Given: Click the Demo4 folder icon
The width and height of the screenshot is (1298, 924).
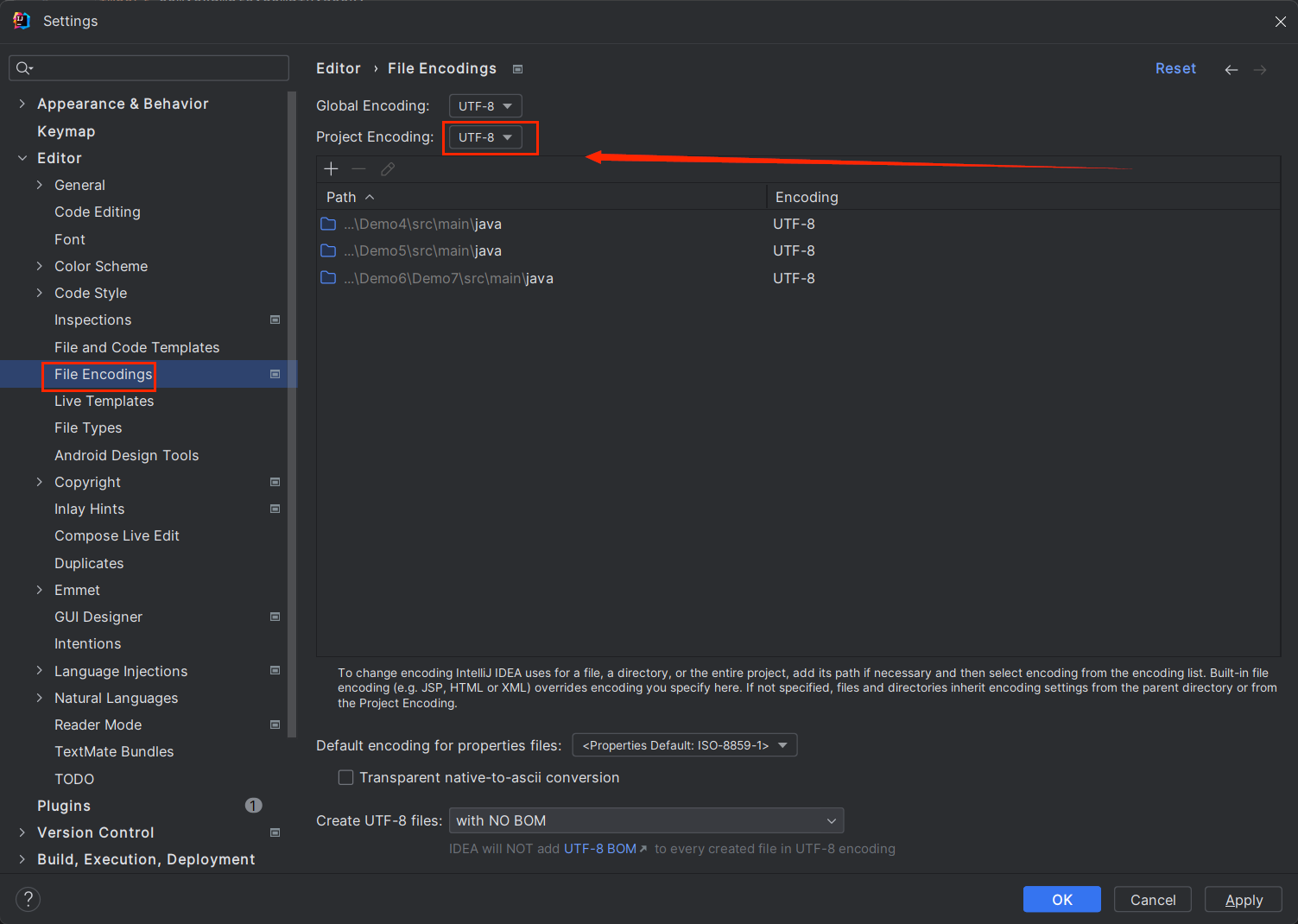Looking at the screenshot, I should pos(328,224).
